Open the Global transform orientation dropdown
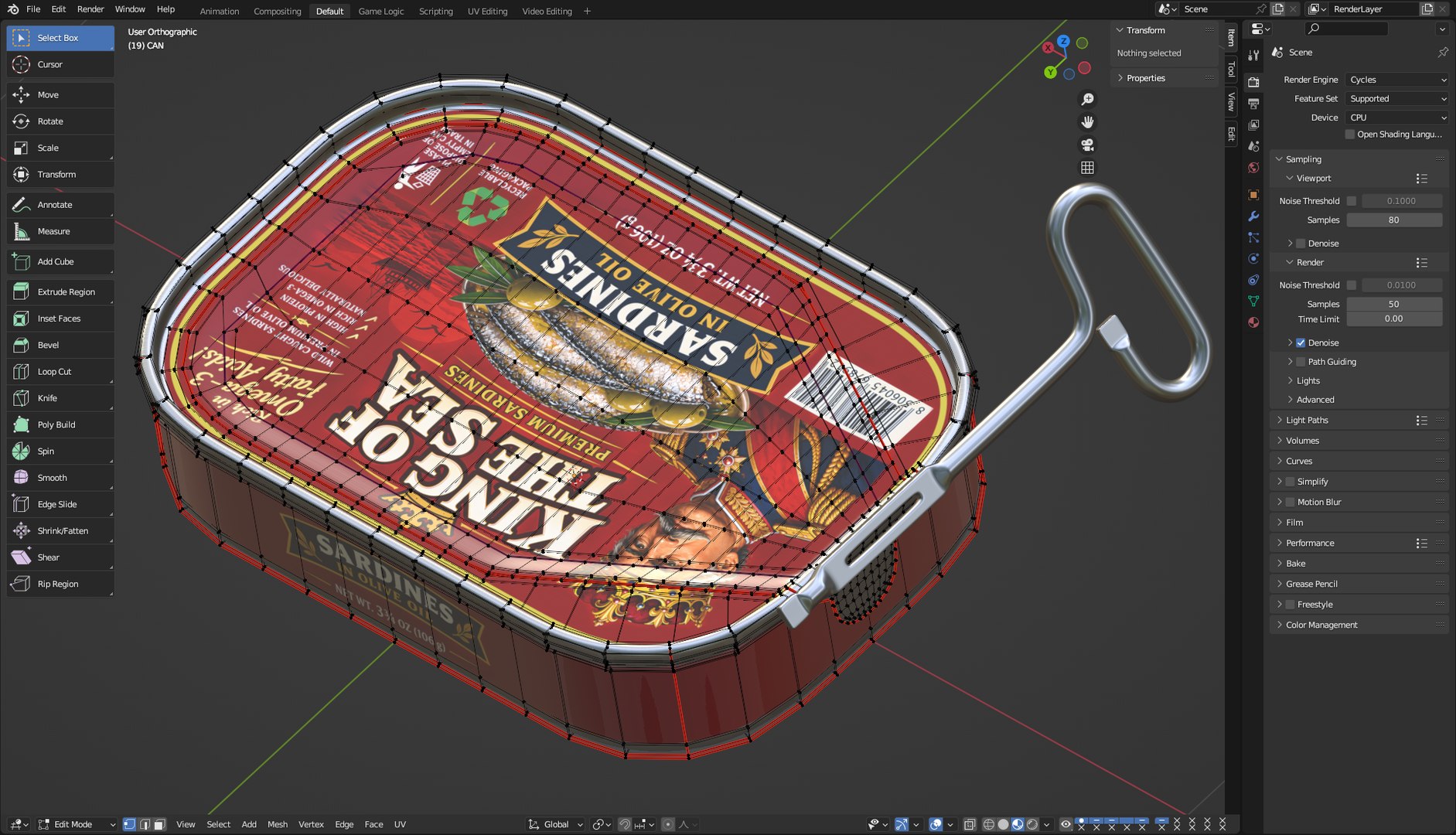The image size is (1456, 835). tap(556, 825)
